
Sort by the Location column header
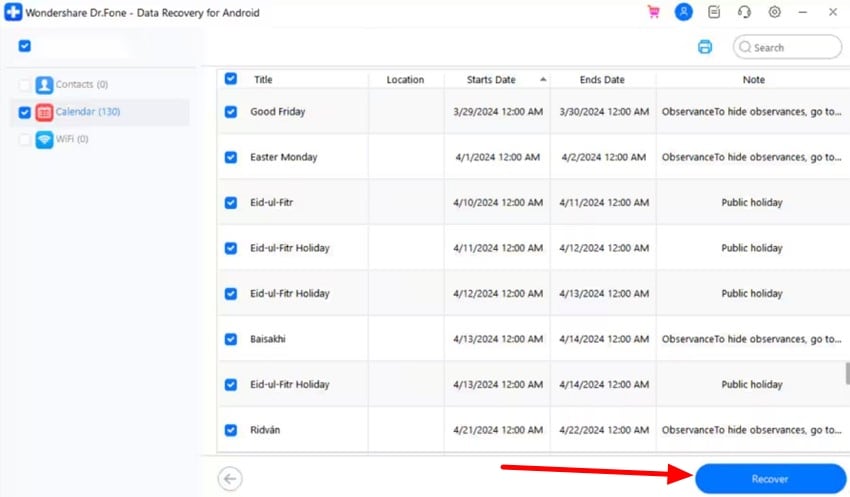(x=405, y=80)
